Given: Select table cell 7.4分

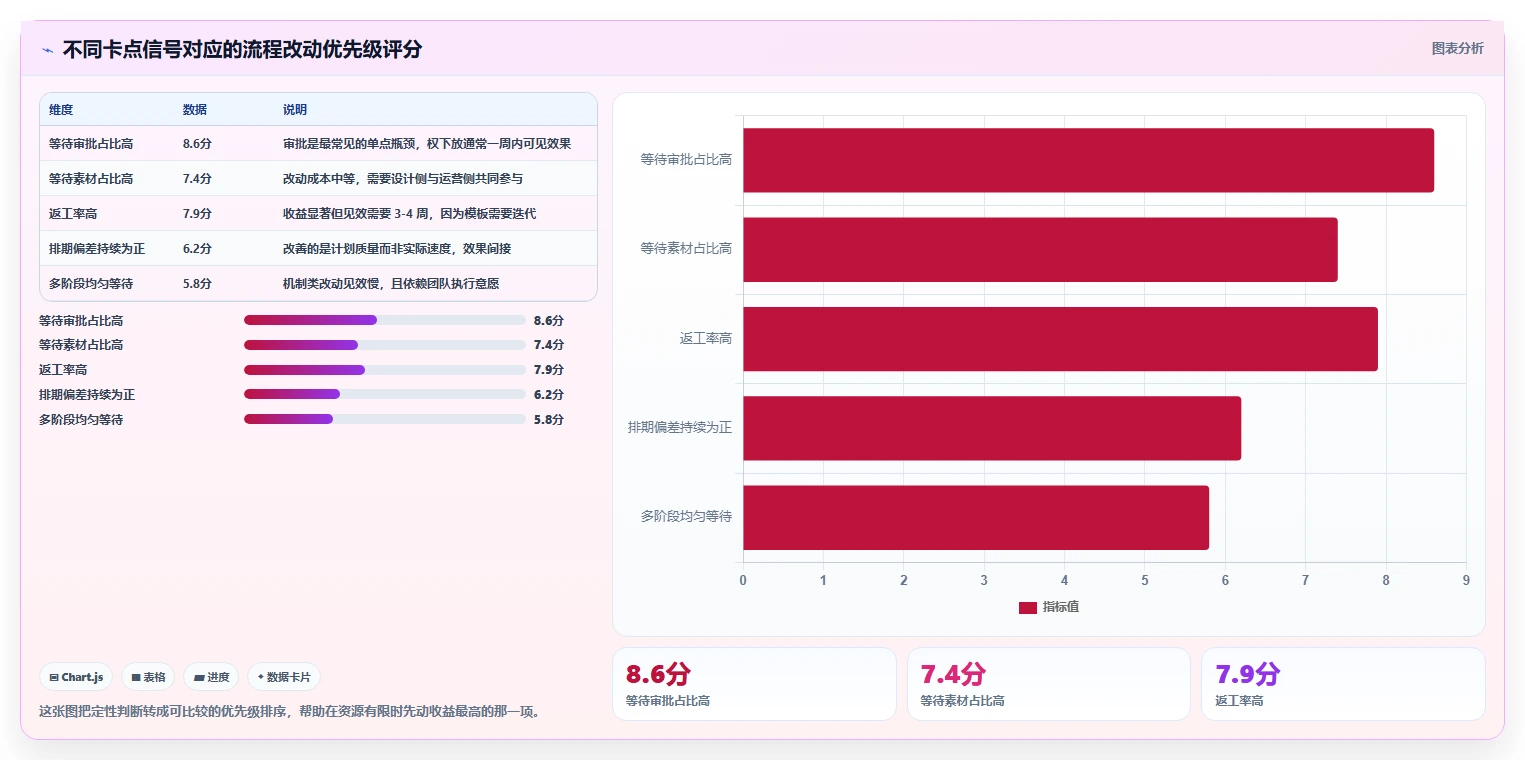Looking at the screenshot, I should click(x=197, y=178).
